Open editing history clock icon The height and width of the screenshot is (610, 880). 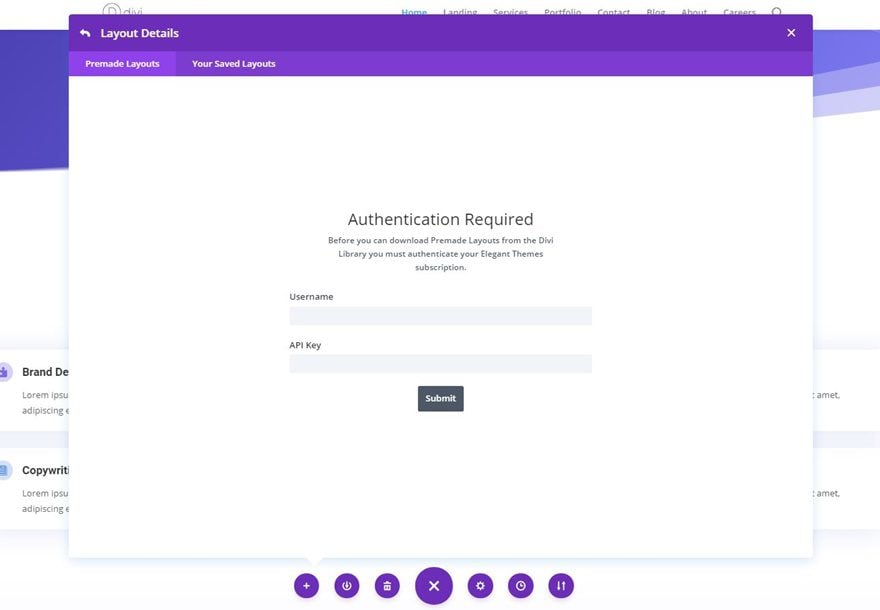coord(521,586)
